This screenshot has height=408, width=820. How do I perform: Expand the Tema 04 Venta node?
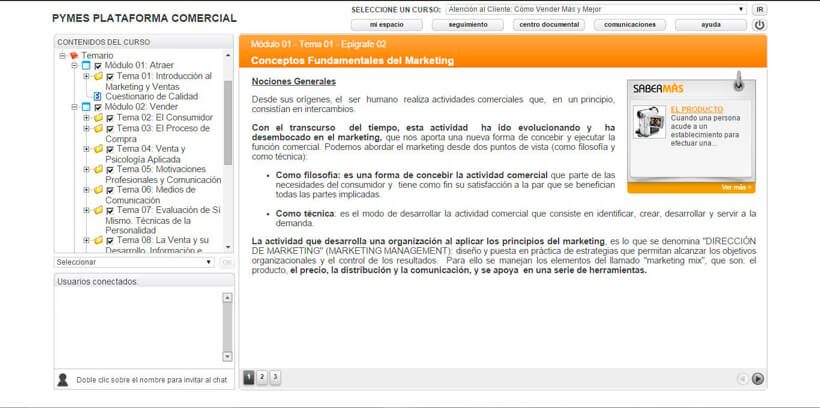86,149
